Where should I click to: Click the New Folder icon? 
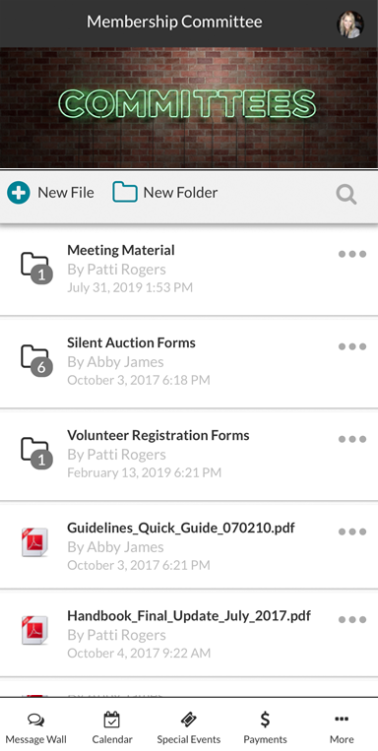125,193
